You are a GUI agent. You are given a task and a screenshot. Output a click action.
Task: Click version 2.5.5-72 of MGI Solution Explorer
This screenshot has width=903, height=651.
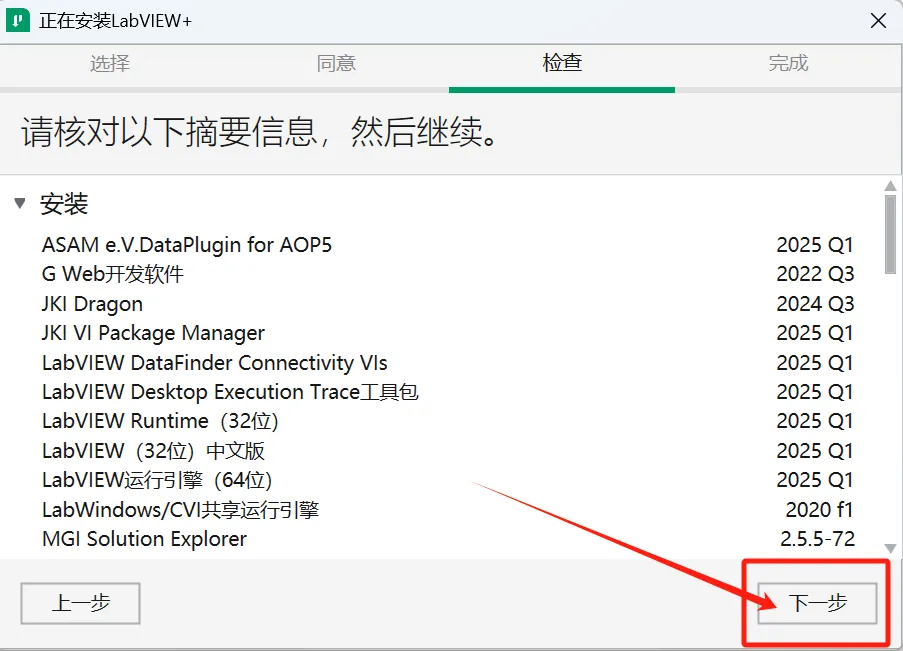point(817,539)
